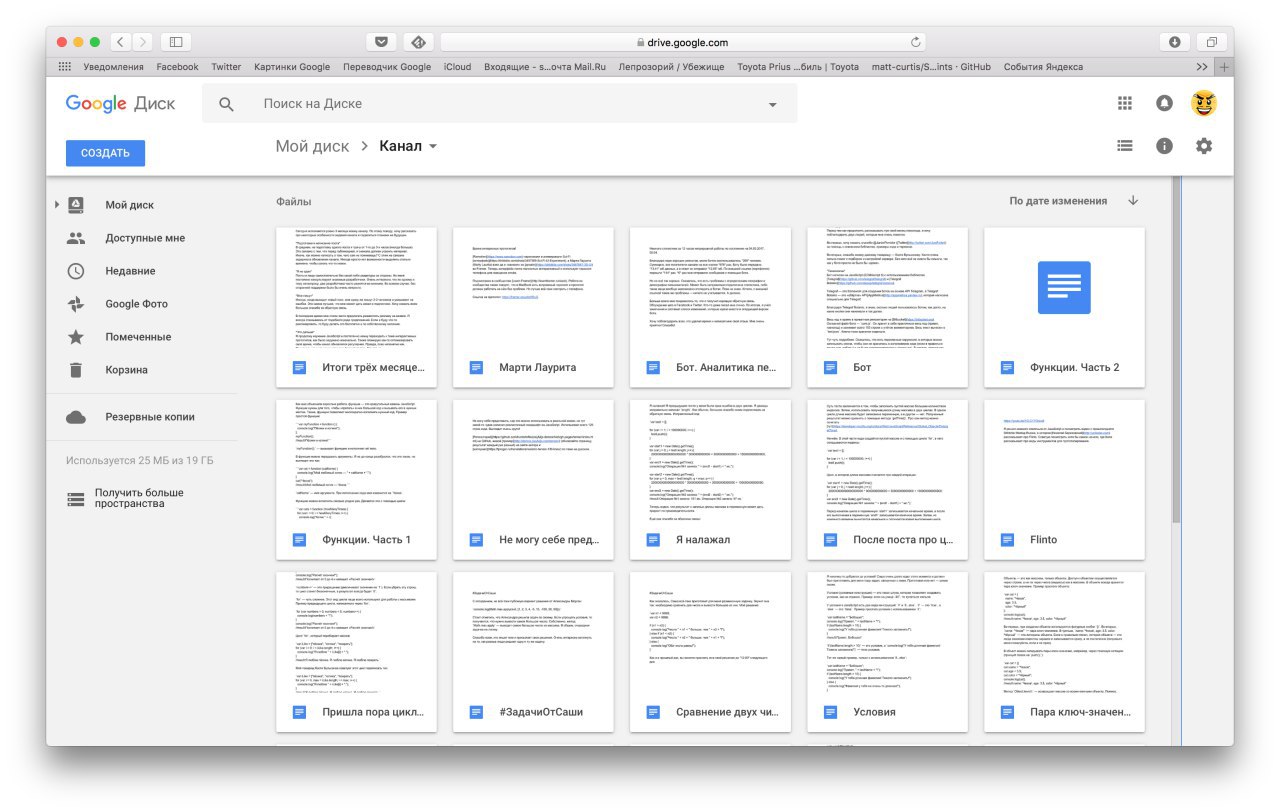Open the Канал folder dropdown
This screenshot has height=812, width=1280.
[x=408, y=146]
